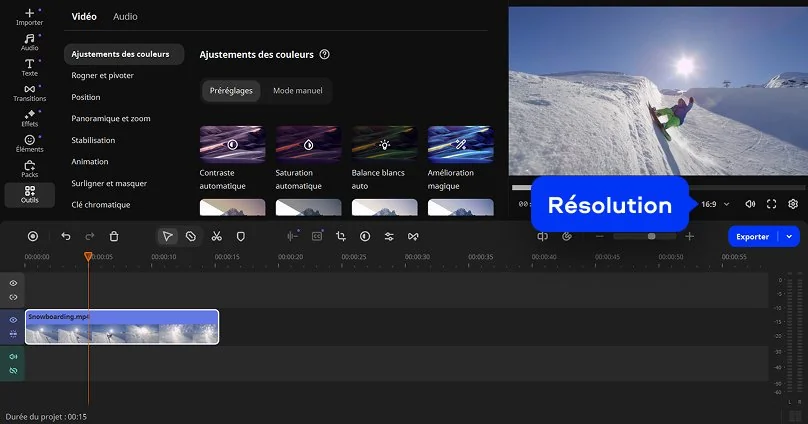Mute the audio track with the speaker icon
Screen dimensions: 808x424
click(13, 357)
